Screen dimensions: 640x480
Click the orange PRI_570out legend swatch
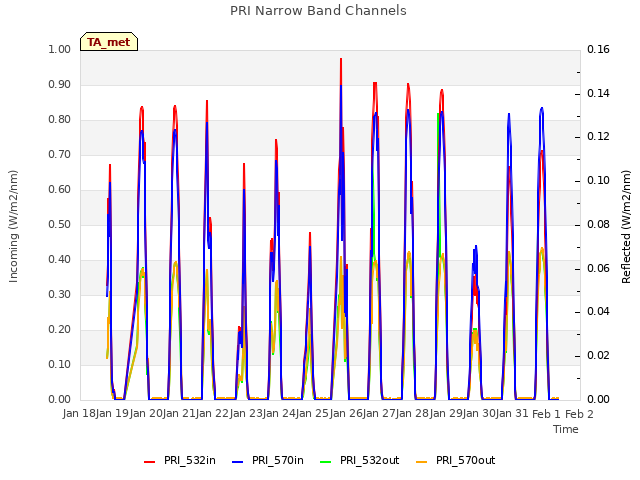tap(422, 462)
